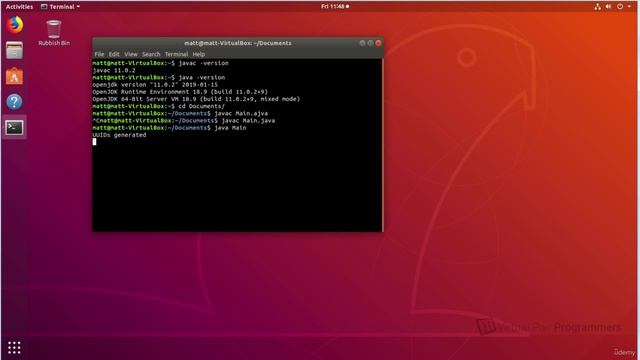This screenshot has width=640, height=360.
Task: Show Applications grid
Action: 14,347
